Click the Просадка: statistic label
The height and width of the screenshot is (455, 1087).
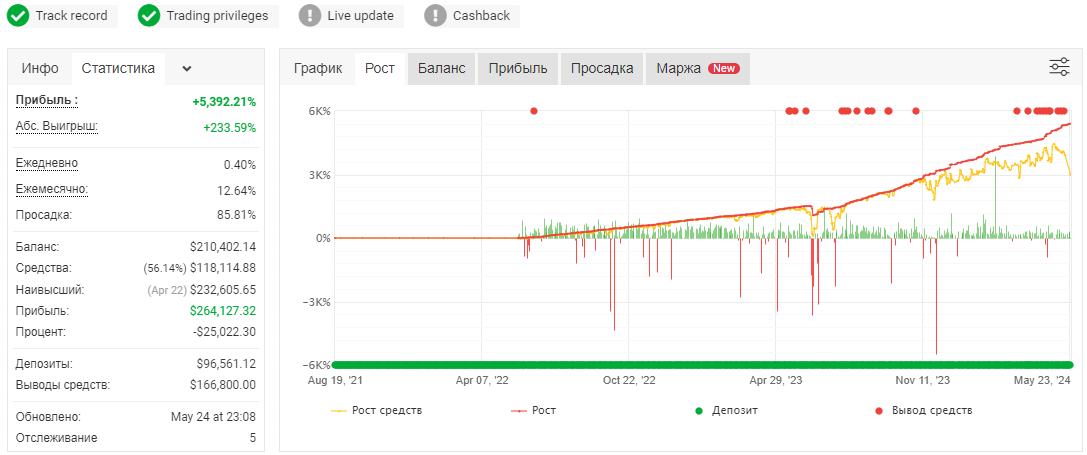pyautogui.click(x=44, y=215)
